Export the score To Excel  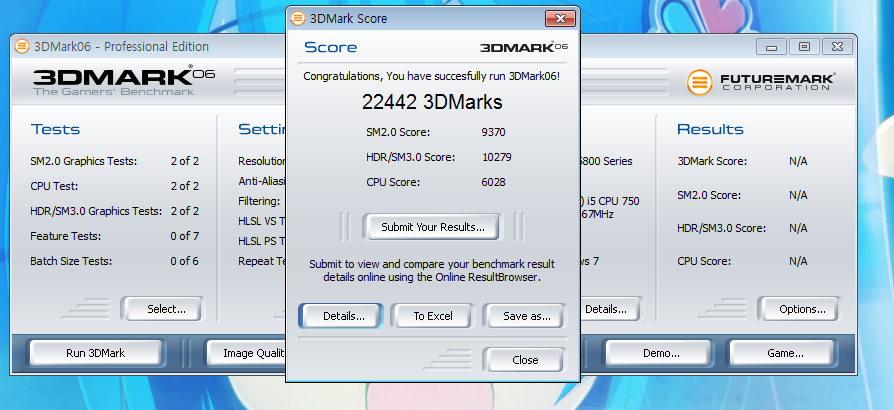tap(433, 316)
